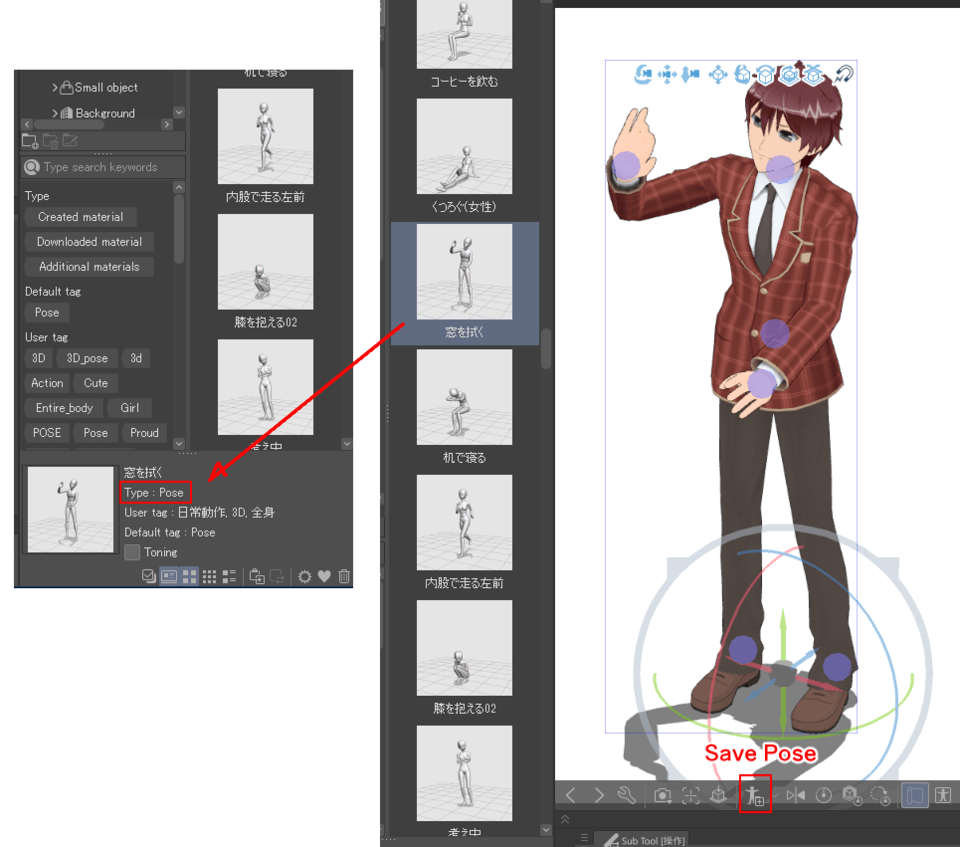
Task: Toggle material detail display view button
Action: point(169,576)
